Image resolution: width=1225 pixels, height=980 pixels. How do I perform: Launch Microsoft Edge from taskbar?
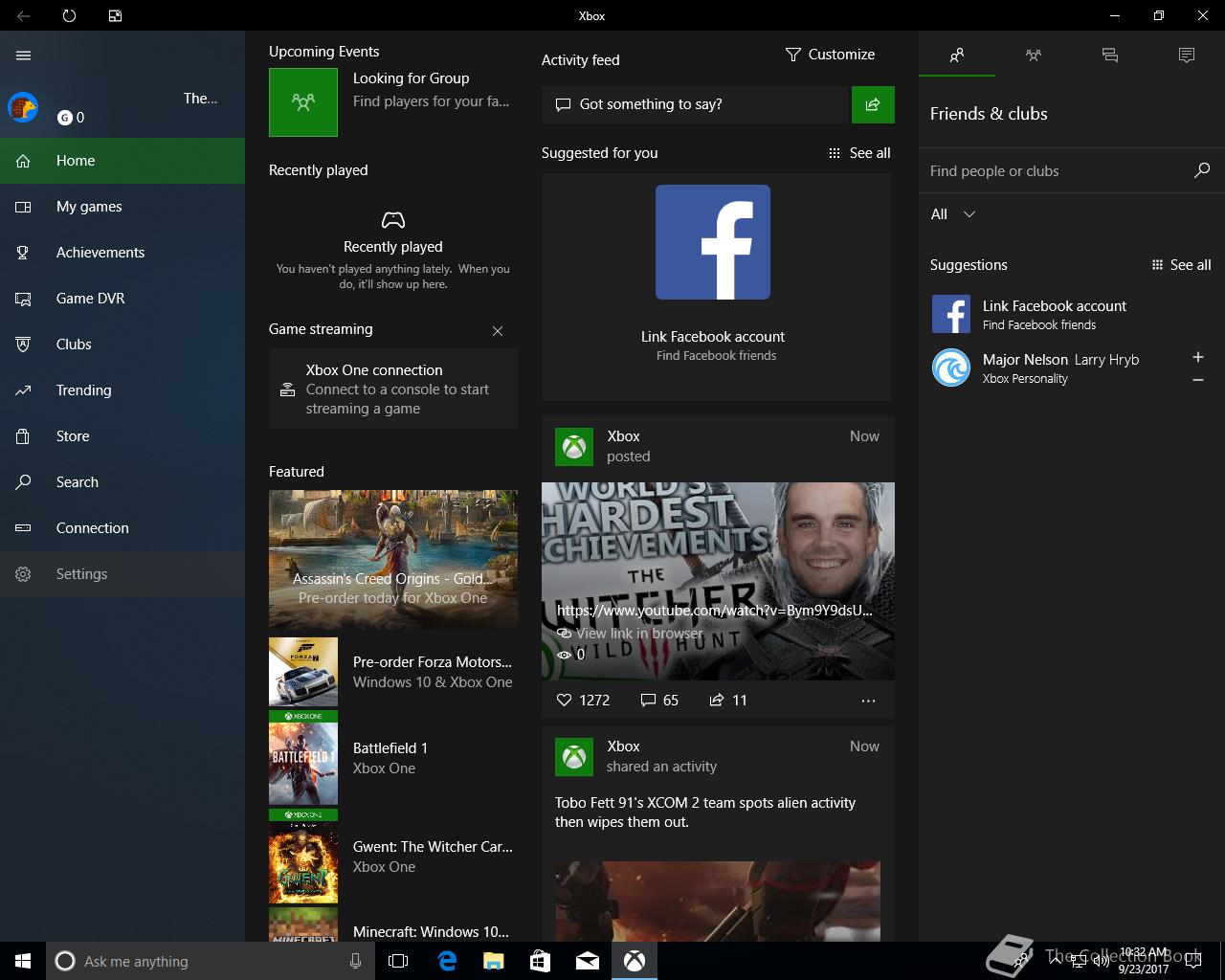pos(446,961)
